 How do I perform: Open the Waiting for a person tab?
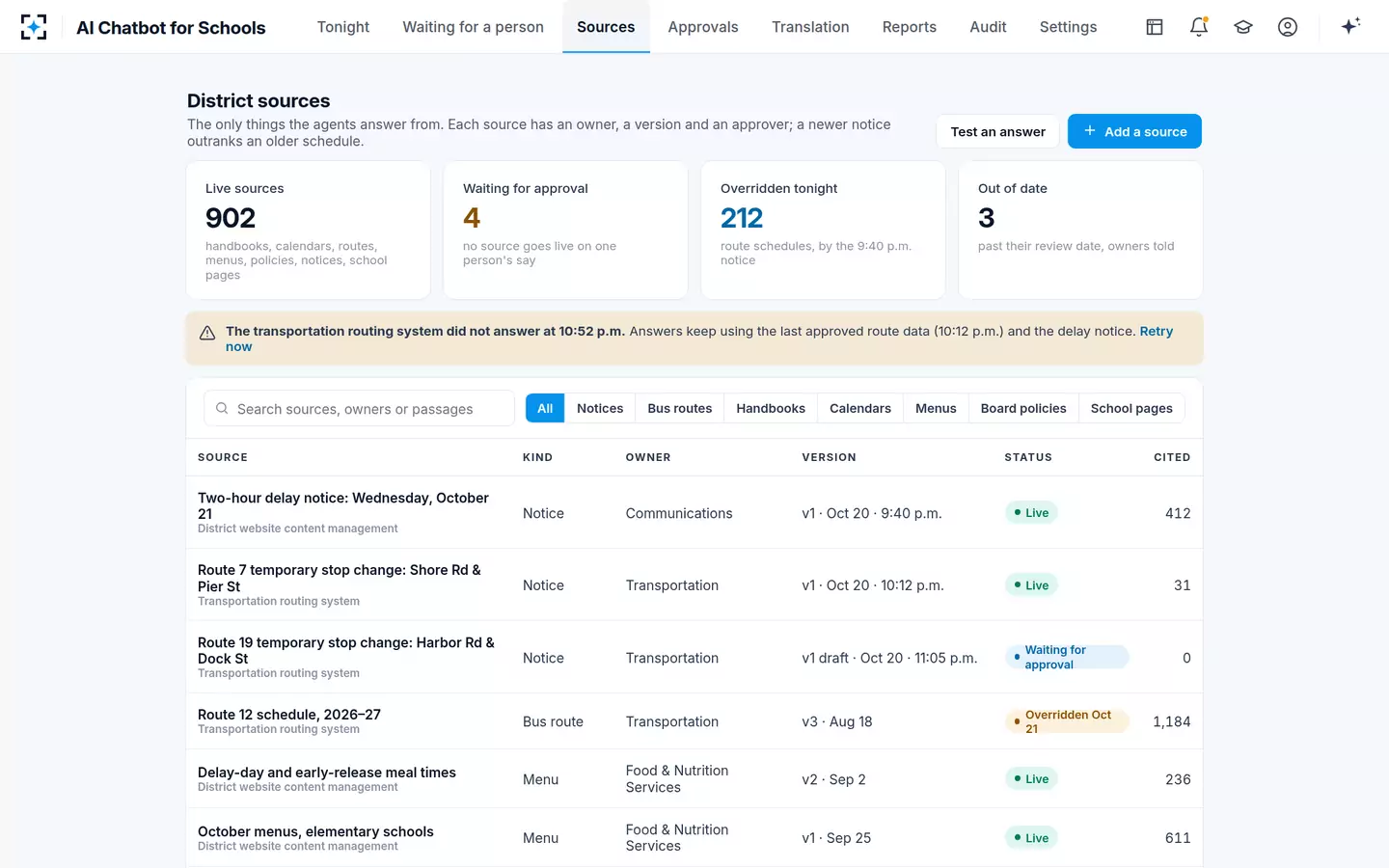473,27
